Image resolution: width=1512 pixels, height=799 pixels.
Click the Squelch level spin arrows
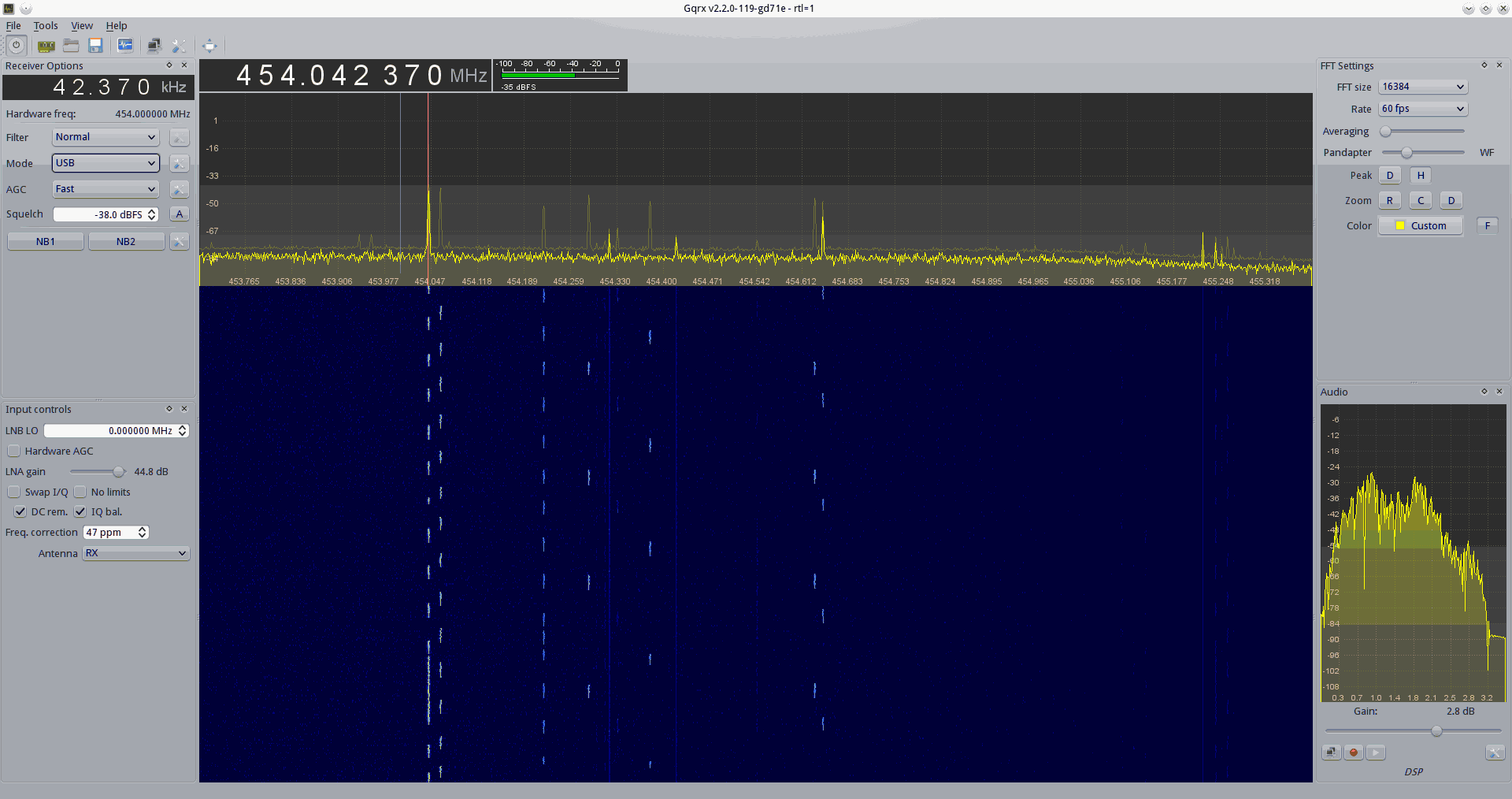[x=152, y=214]
